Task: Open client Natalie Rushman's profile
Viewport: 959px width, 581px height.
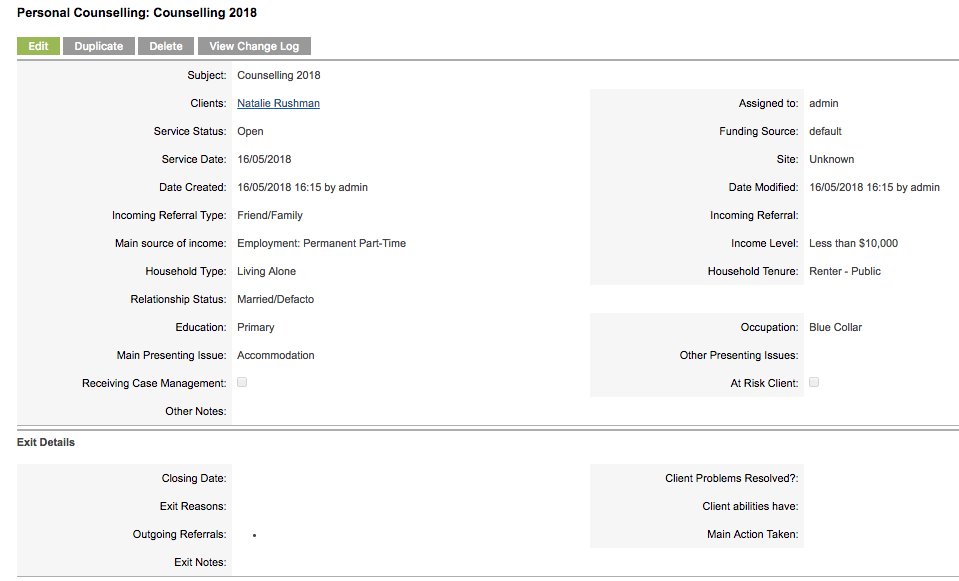Action: [278, 103]
